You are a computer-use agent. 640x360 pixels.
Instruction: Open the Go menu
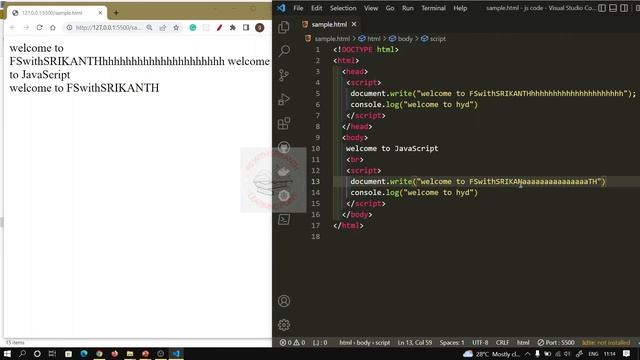coord(390,8)
